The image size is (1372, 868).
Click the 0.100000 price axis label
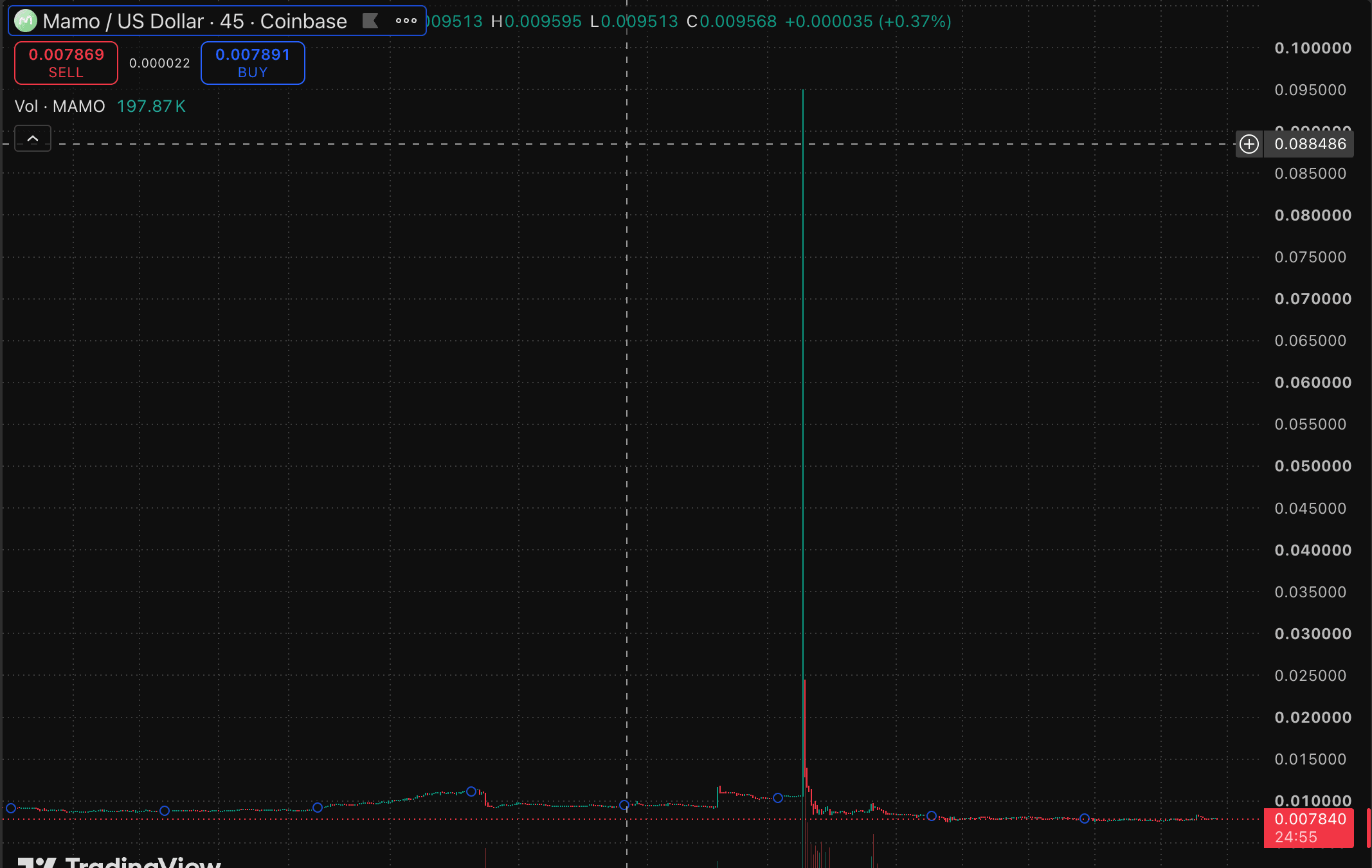(1313, 48)
